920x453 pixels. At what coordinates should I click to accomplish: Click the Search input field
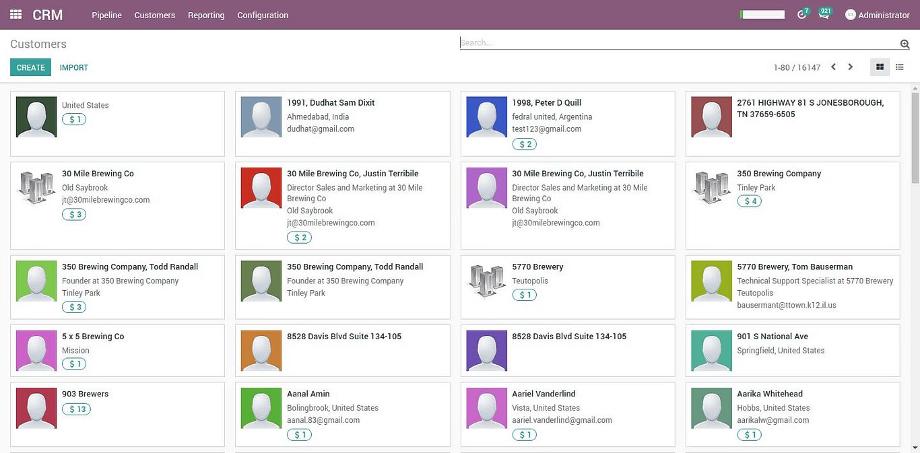[679, 43]
